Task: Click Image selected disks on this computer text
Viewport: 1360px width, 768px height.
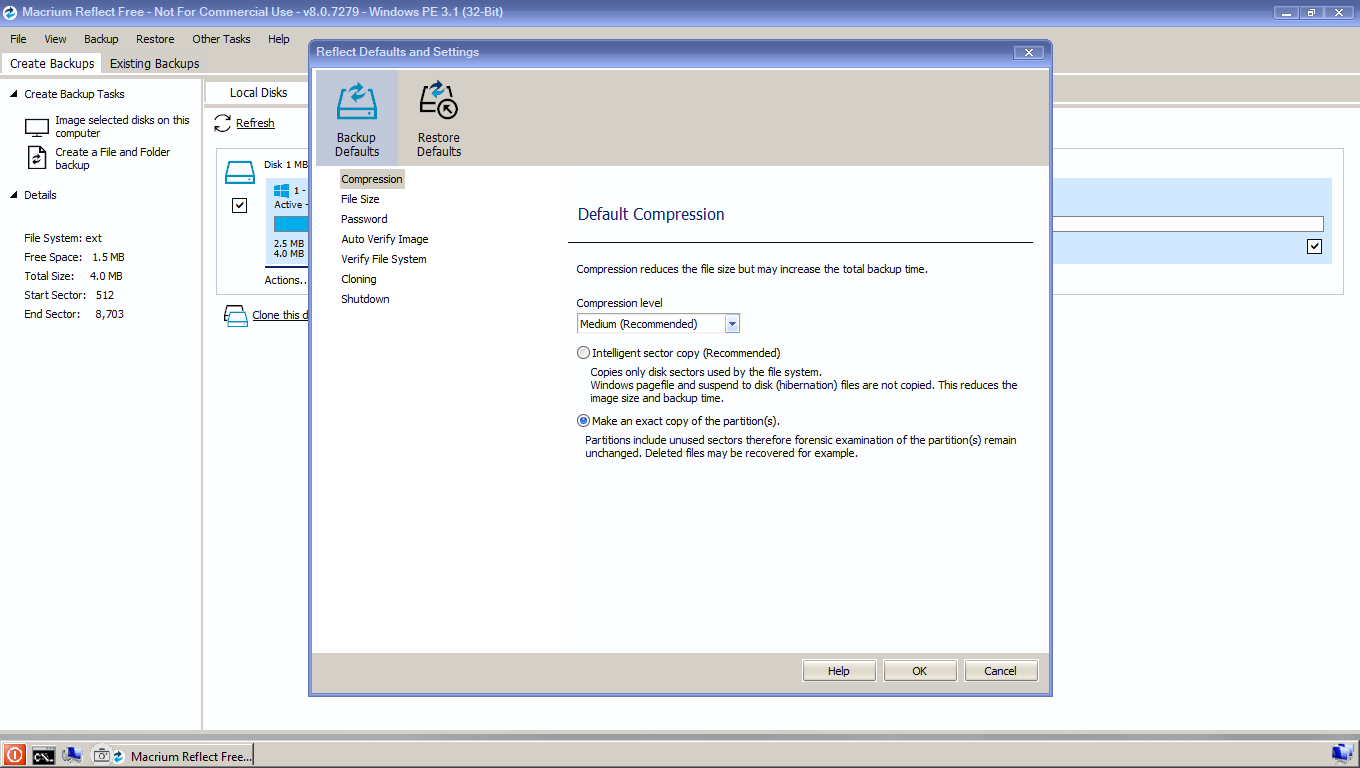Action: (x=122, y=126)
